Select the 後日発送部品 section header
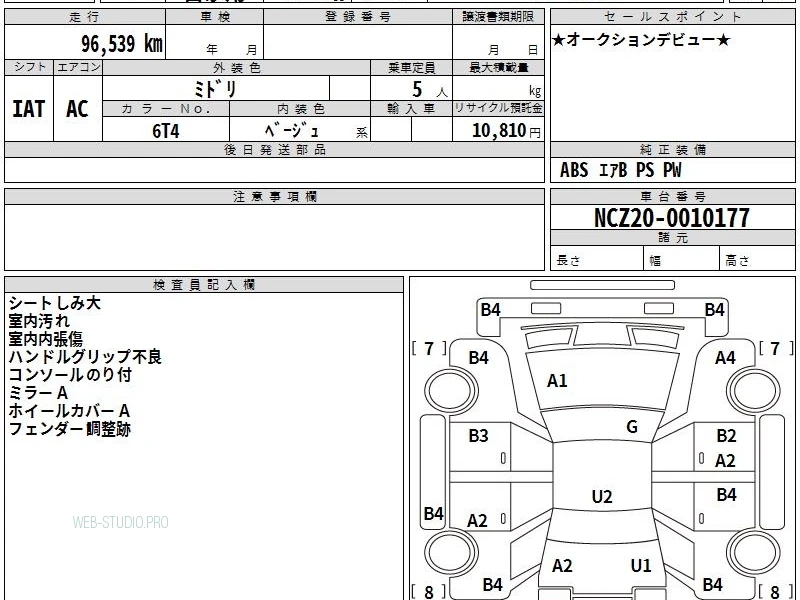Viewport: 800px width, 600px height. pos(274,149)
